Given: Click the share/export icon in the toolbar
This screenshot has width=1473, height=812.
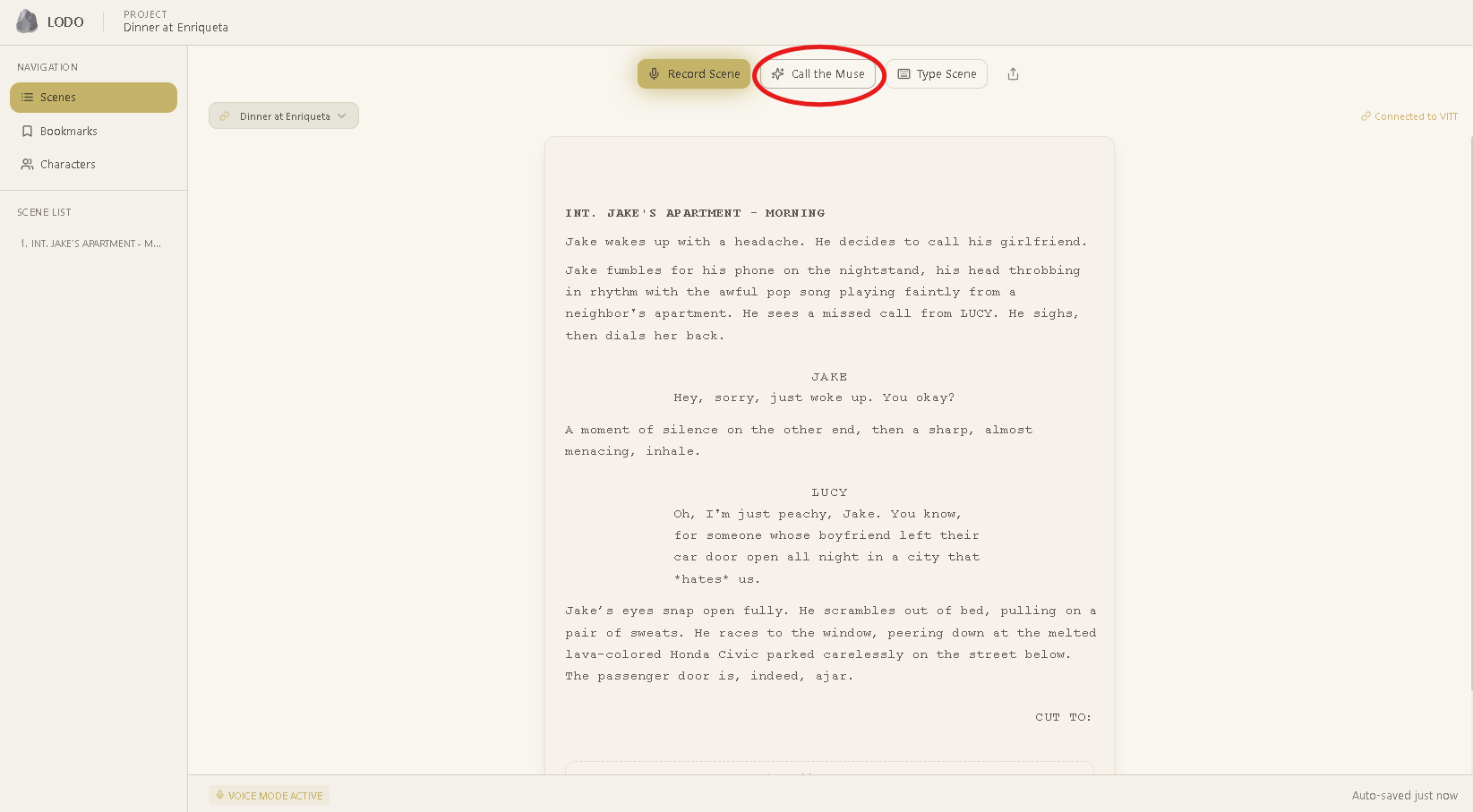Looking at the screenshot, I should (x=1012, y=73).
